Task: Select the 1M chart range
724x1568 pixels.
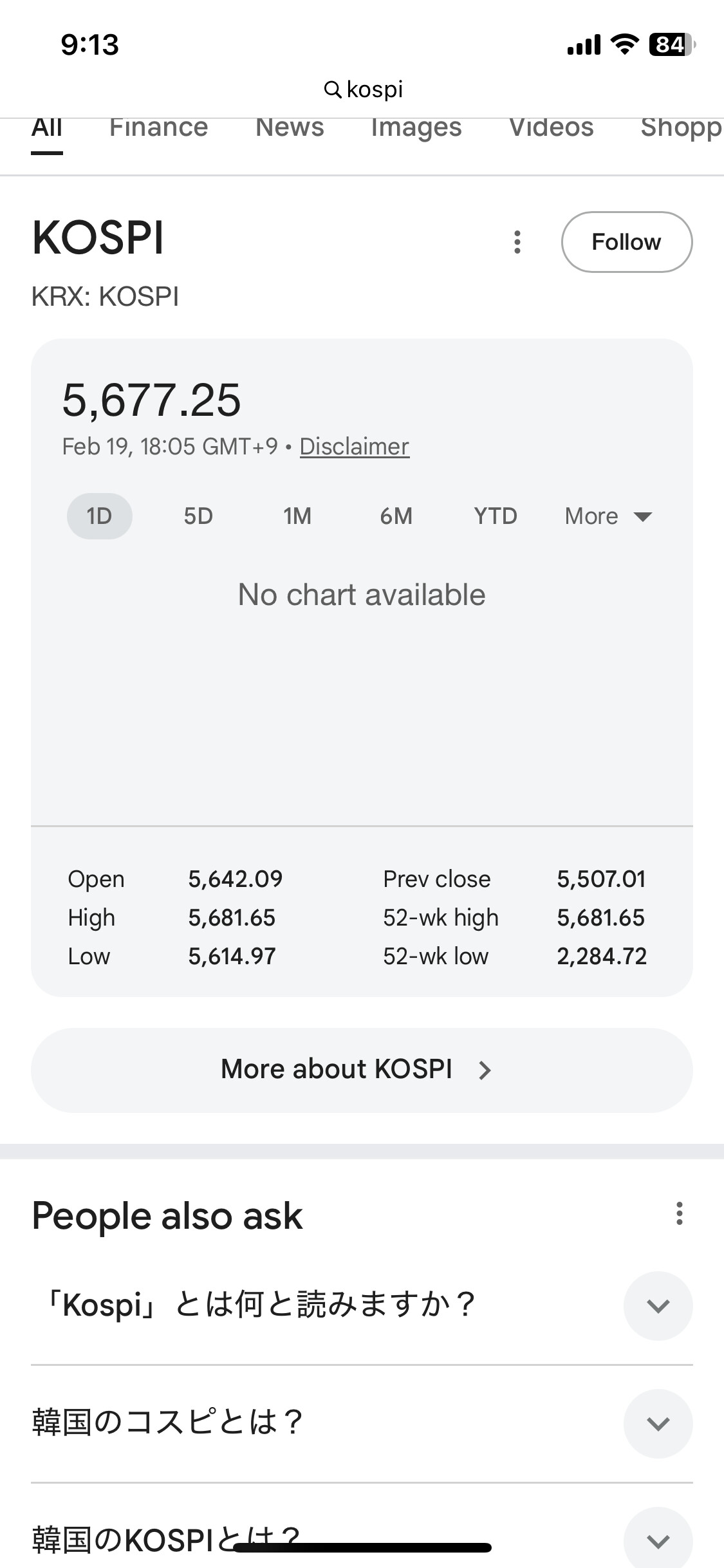Action: pos(297,516)
